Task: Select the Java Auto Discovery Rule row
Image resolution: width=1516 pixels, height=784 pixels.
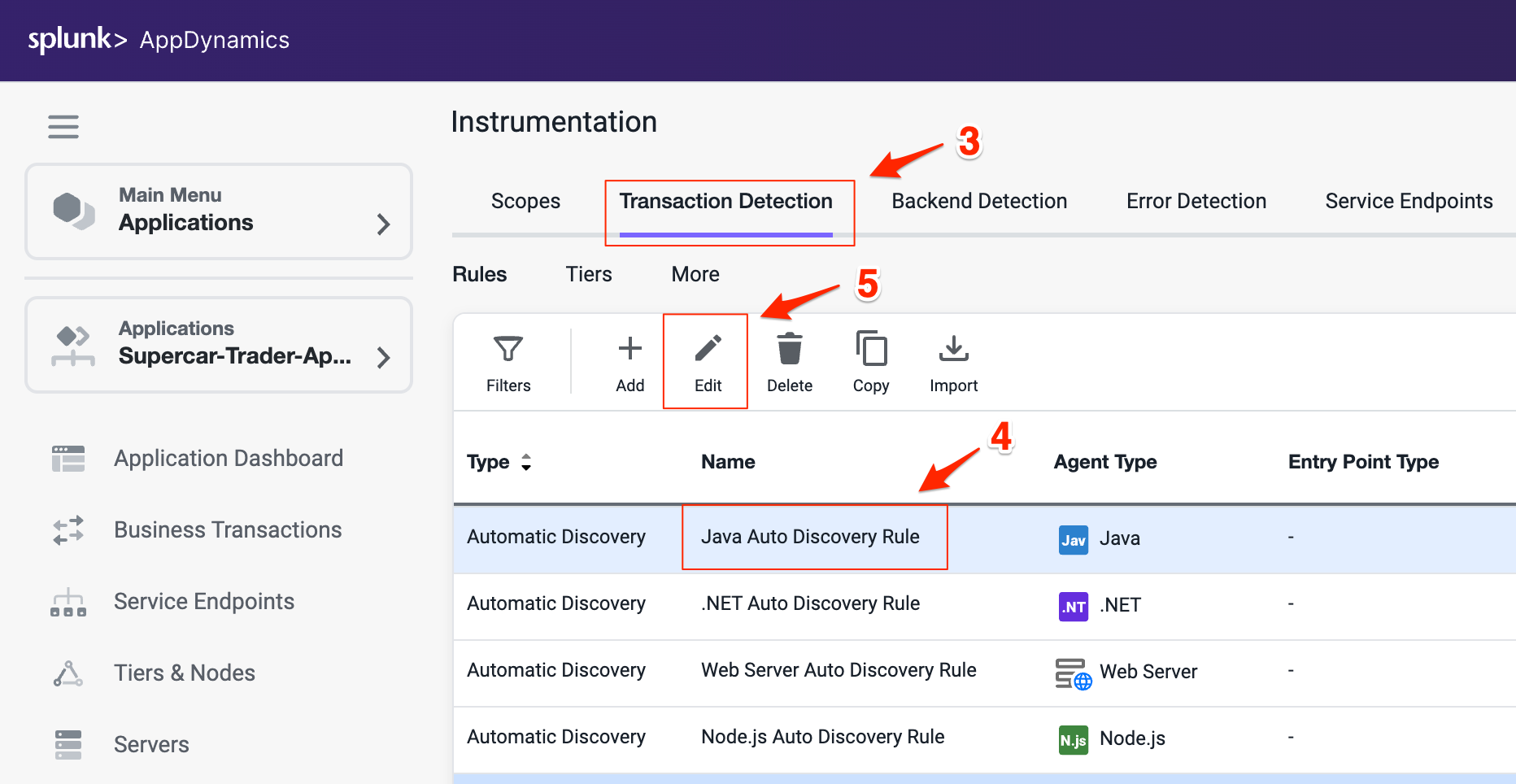Action: coord(810,537)
